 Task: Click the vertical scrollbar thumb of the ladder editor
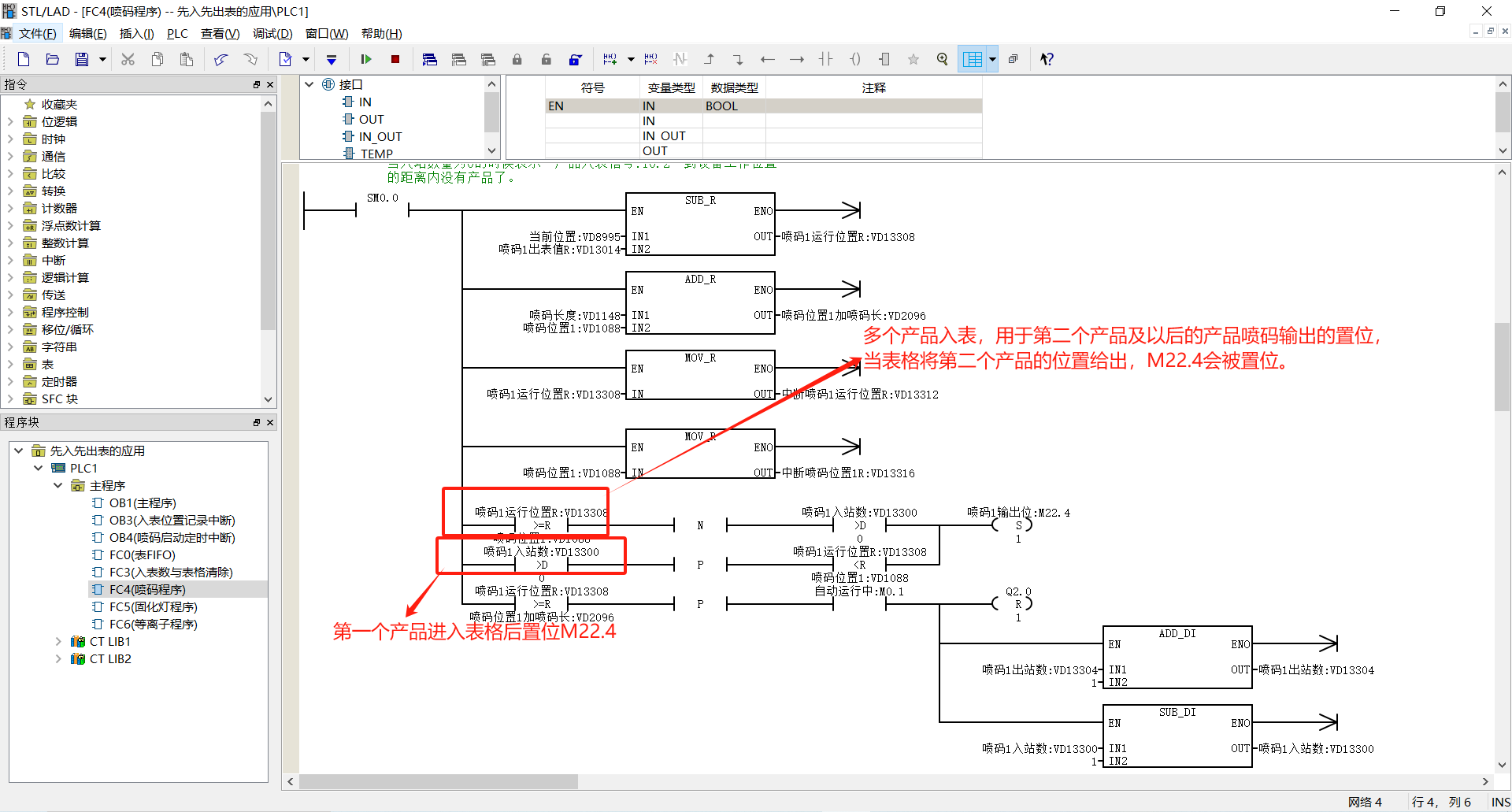[1502, 367]
